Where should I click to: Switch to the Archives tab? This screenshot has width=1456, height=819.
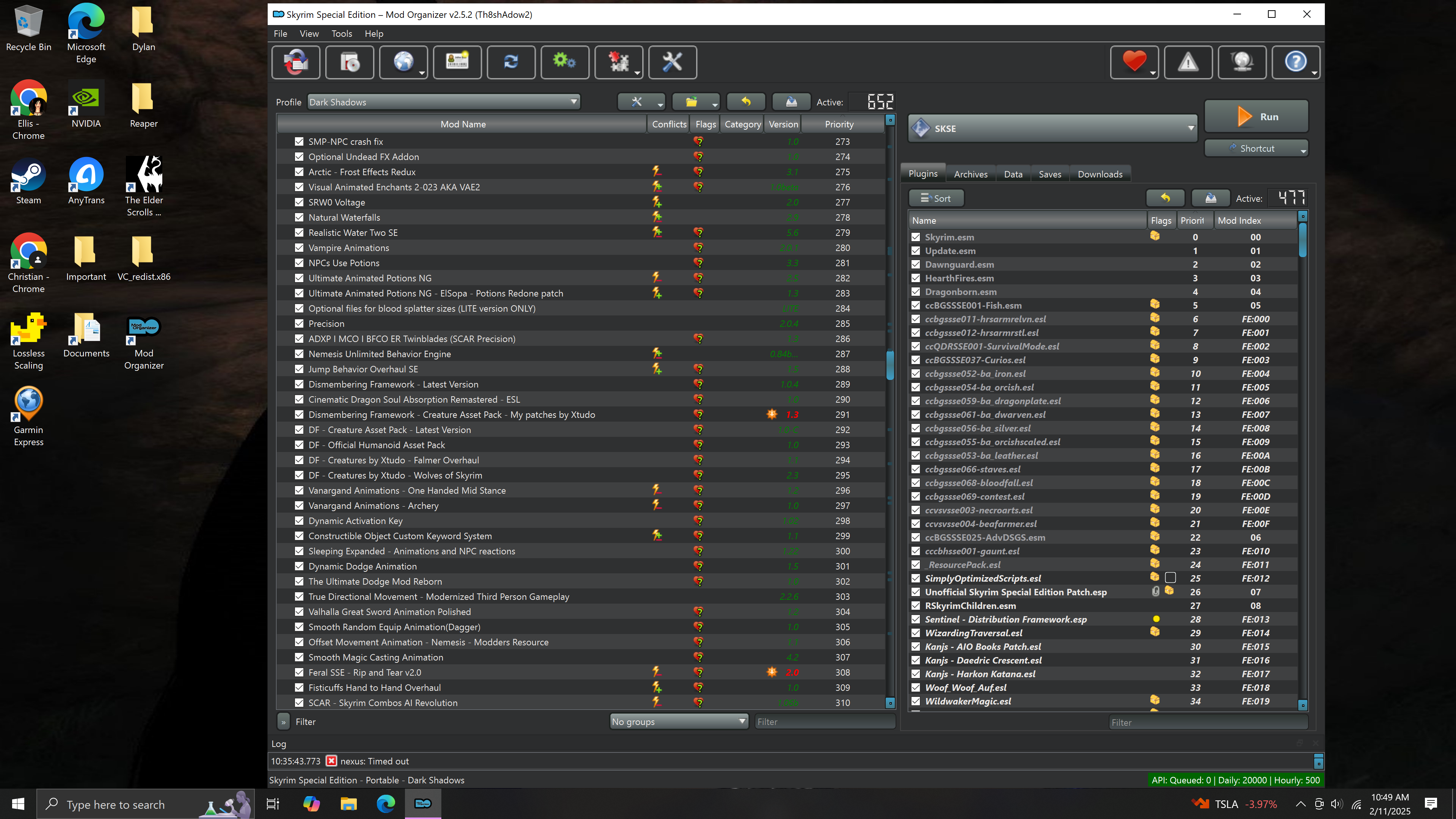point(971,174)
